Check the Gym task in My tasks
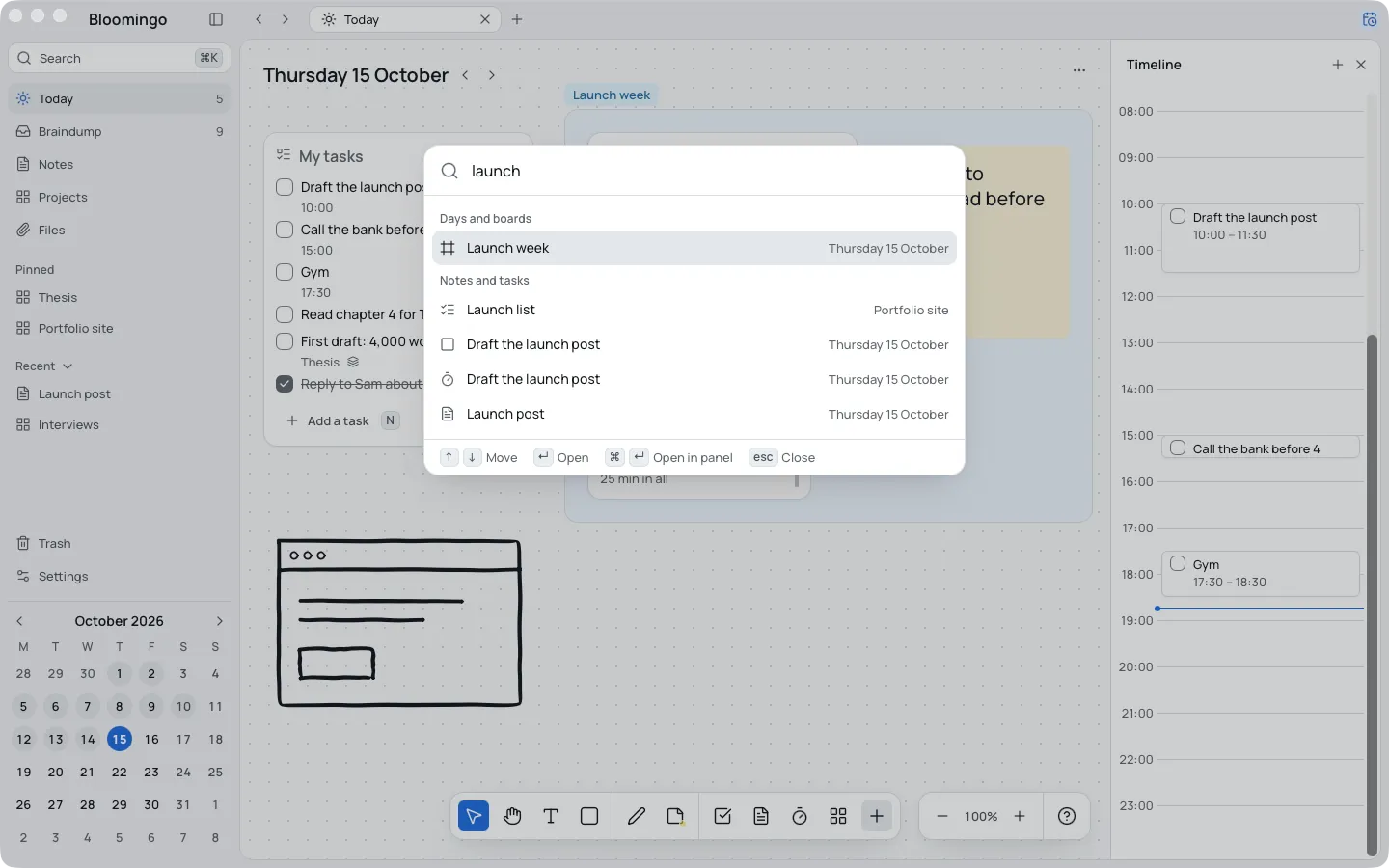Screen dimensions: 1389x868 (x=285, y=272)
